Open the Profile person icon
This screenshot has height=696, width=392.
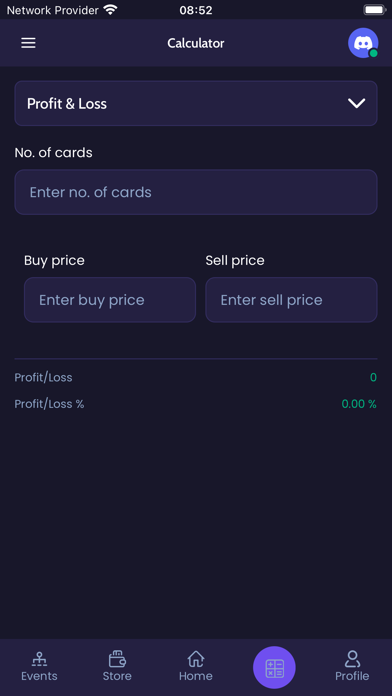pos(352,659)
